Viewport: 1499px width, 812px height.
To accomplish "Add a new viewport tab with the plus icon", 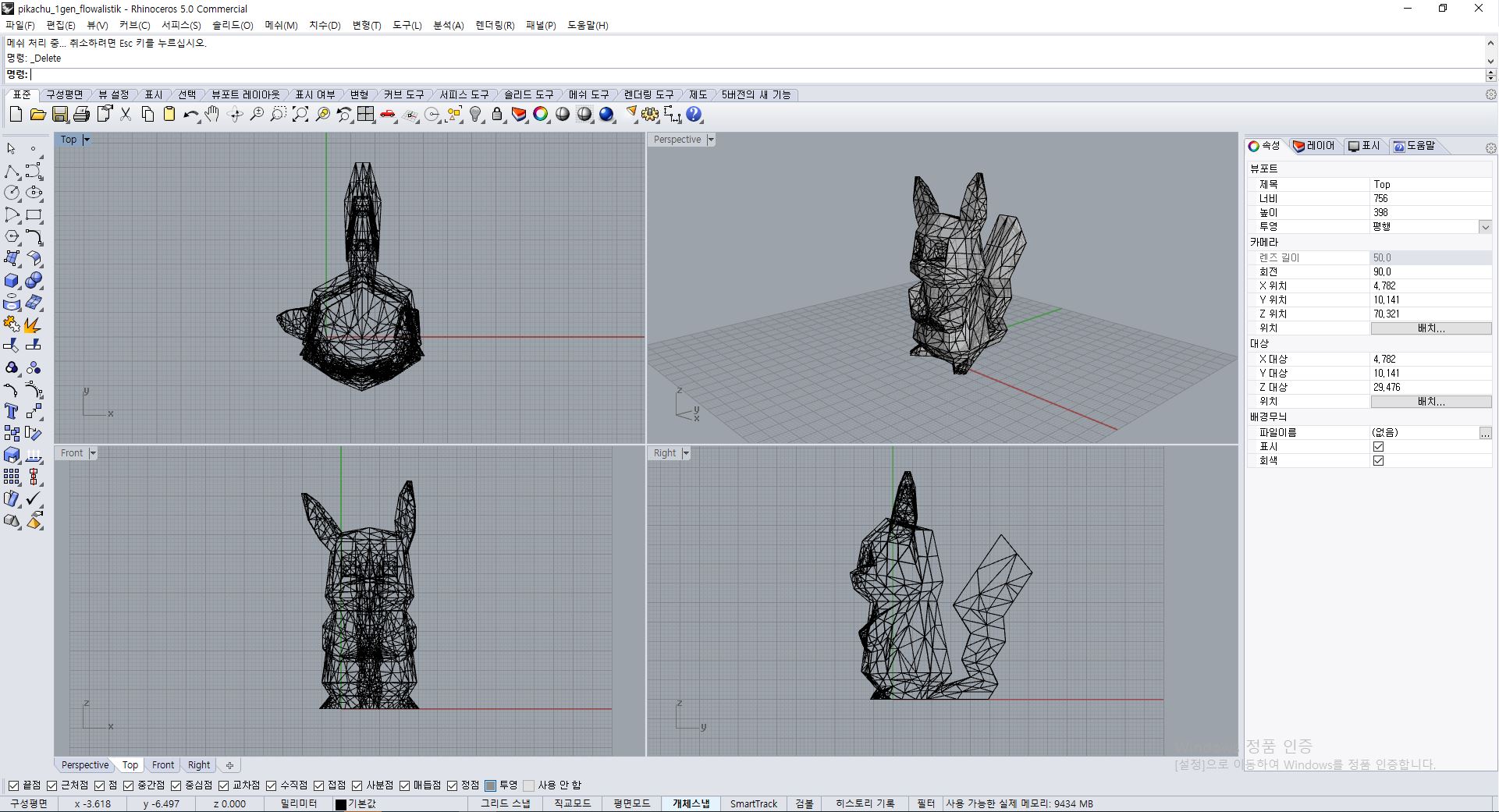I will pos(229,765).
